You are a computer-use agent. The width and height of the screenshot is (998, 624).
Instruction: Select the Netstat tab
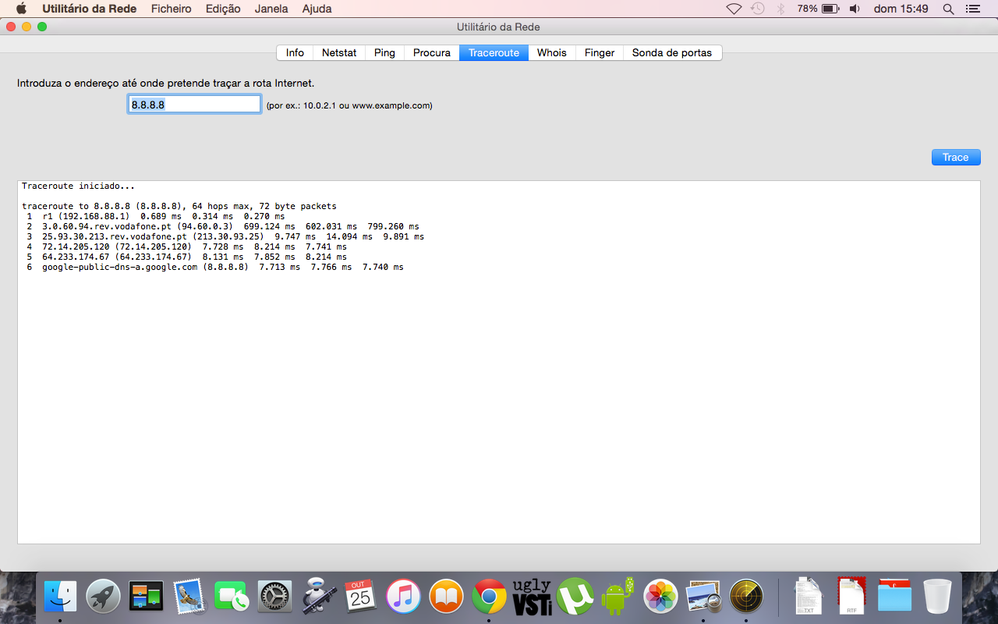click(339, 53)
